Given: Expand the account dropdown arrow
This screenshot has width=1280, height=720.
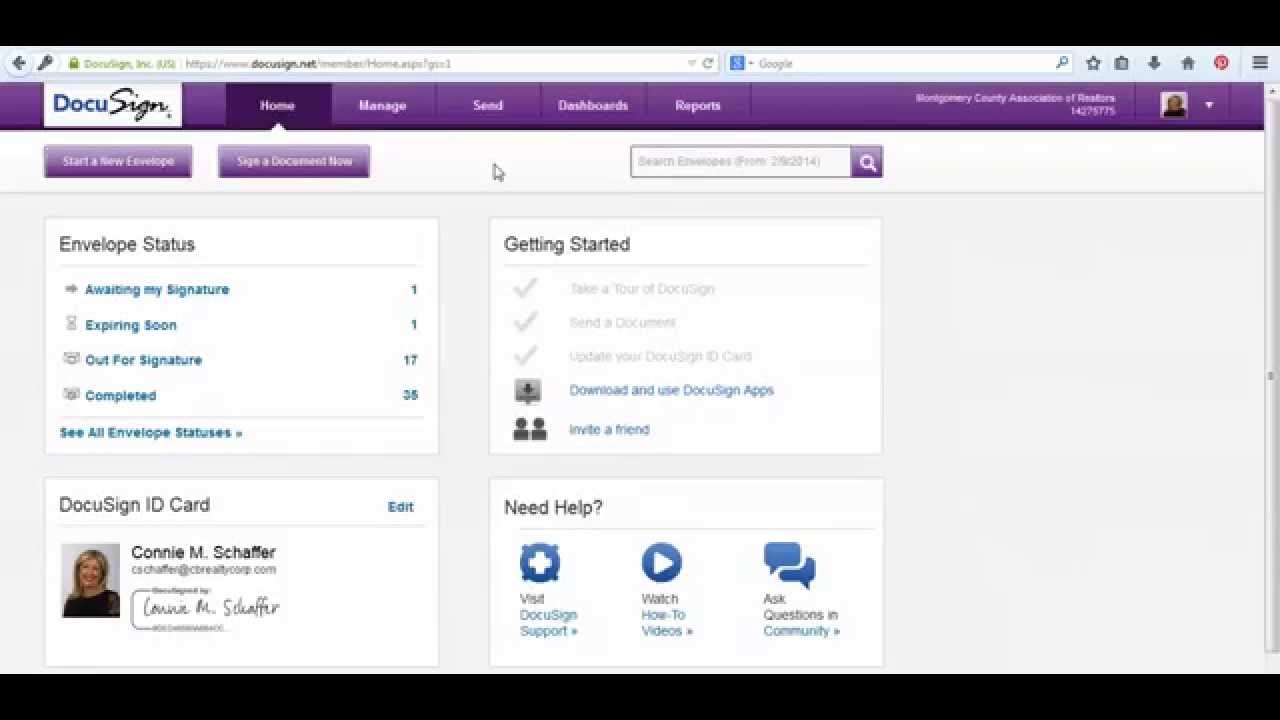Looking at the screenshot, I should pyautogui.click(x=1209, y=105).
